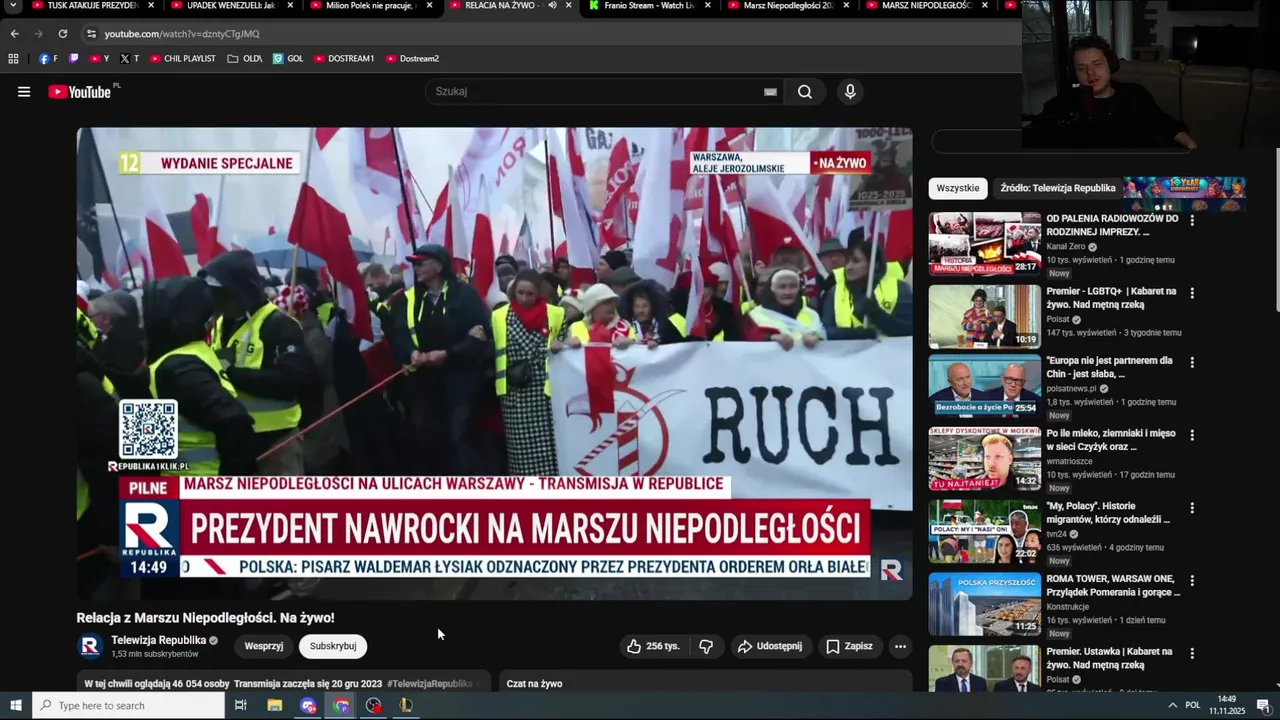Screen dimensions: 1280x720
Task: Open Facebook bookmark F
Action: coord(48,59)
